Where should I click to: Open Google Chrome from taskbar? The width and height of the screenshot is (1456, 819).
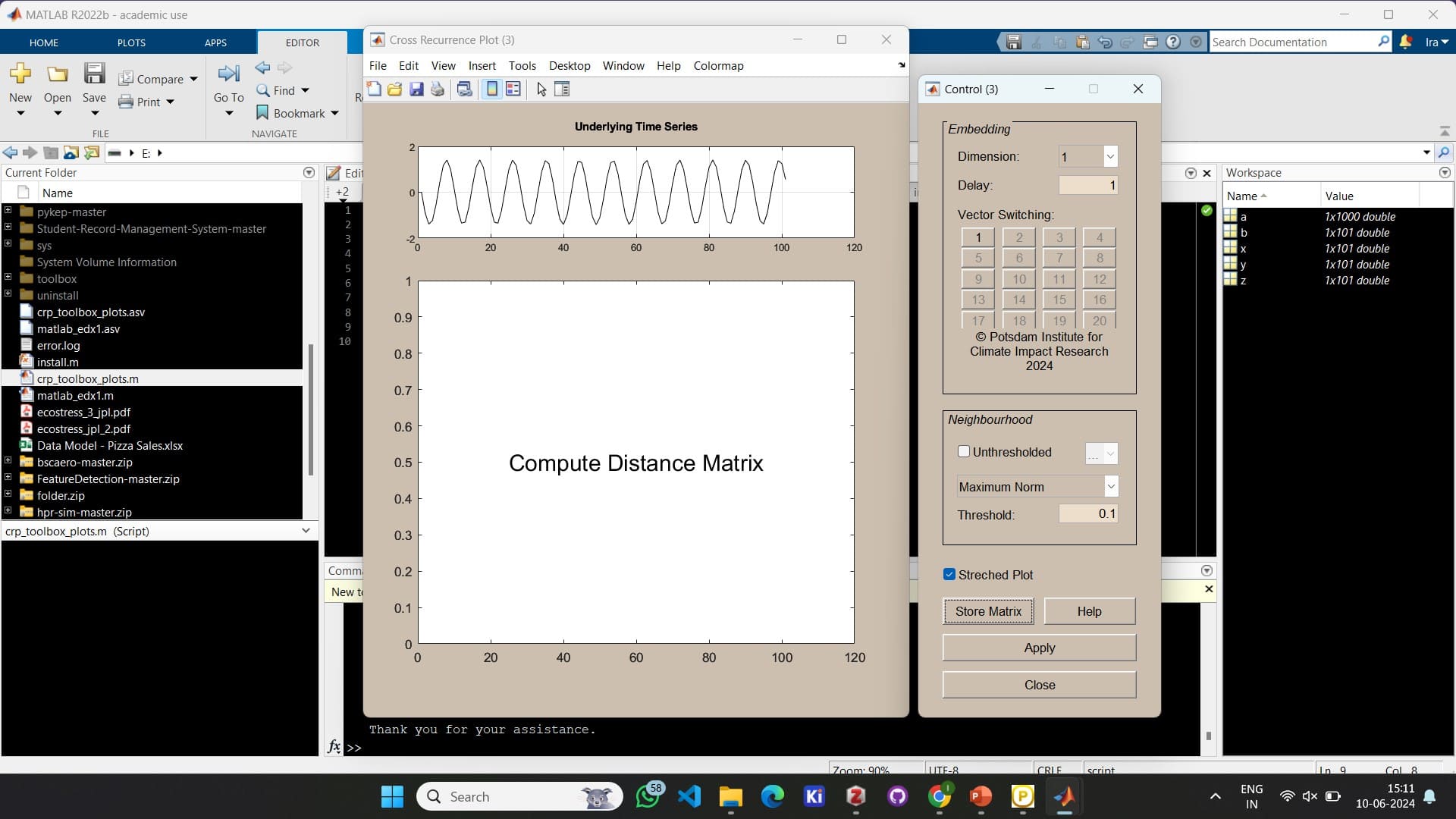tap(940, 796)
